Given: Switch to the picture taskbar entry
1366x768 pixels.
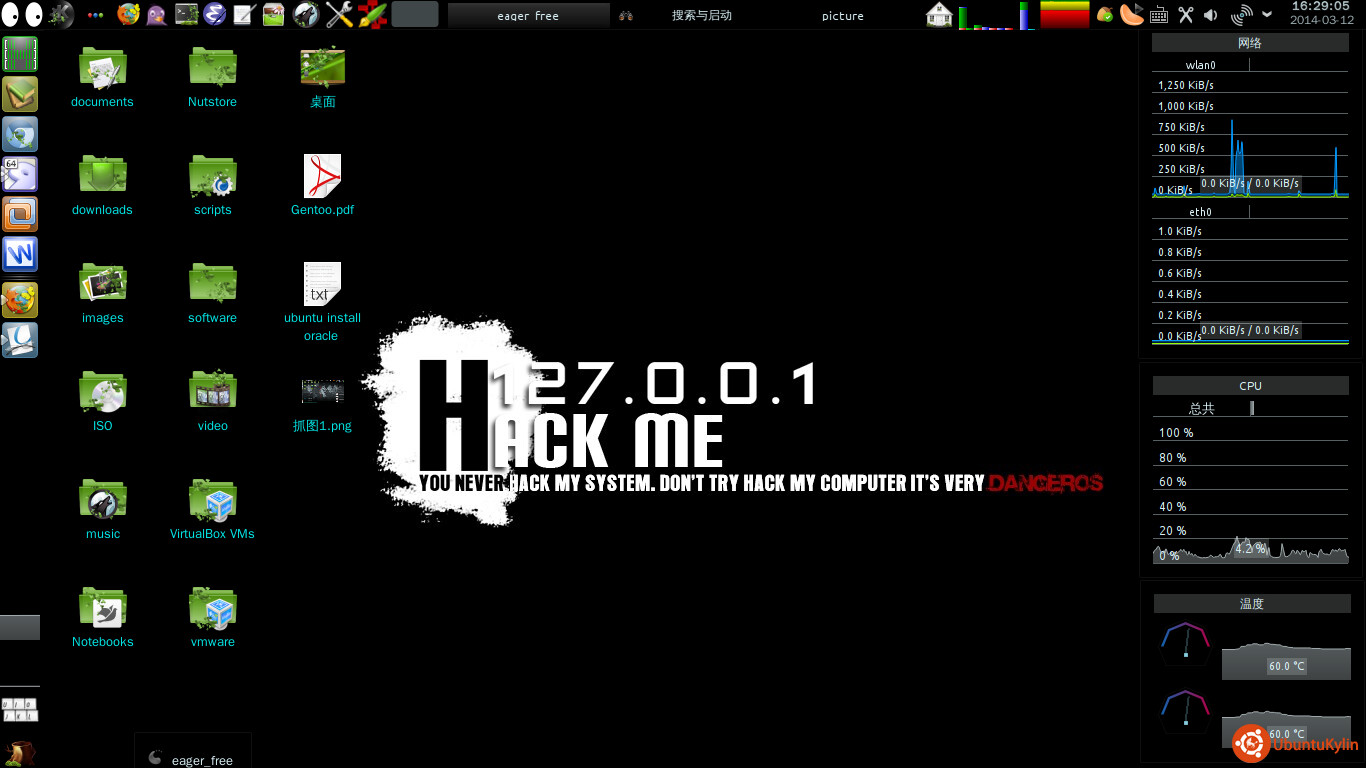Looking at the screenshot, I should (x=842, y=15).
